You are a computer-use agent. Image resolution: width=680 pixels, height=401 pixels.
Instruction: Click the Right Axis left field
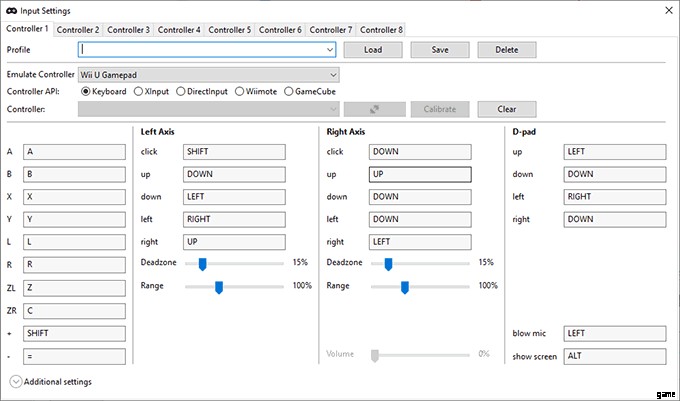click(420, 219)
